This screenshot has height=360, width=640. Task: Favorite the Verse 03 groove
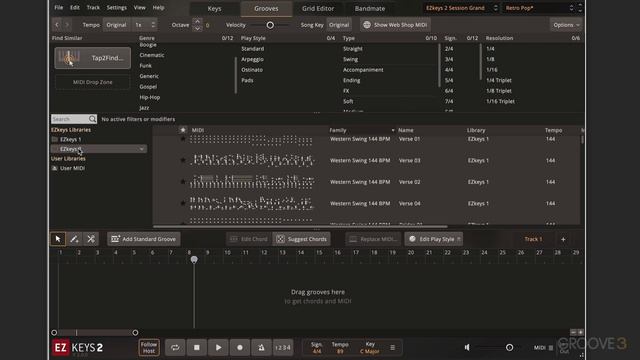[183, 160]
